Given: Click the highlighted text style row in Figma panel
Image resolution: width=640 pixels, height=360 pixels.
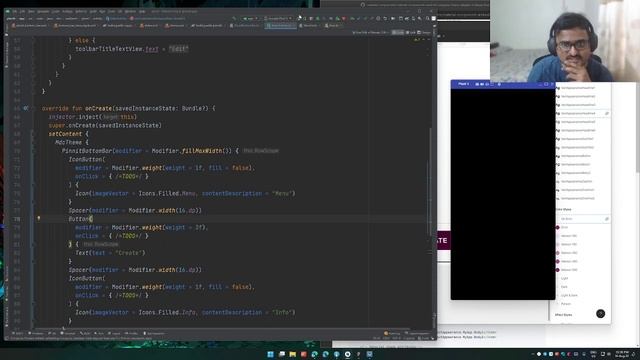Looking at the screenshot, I should (582, 113).
